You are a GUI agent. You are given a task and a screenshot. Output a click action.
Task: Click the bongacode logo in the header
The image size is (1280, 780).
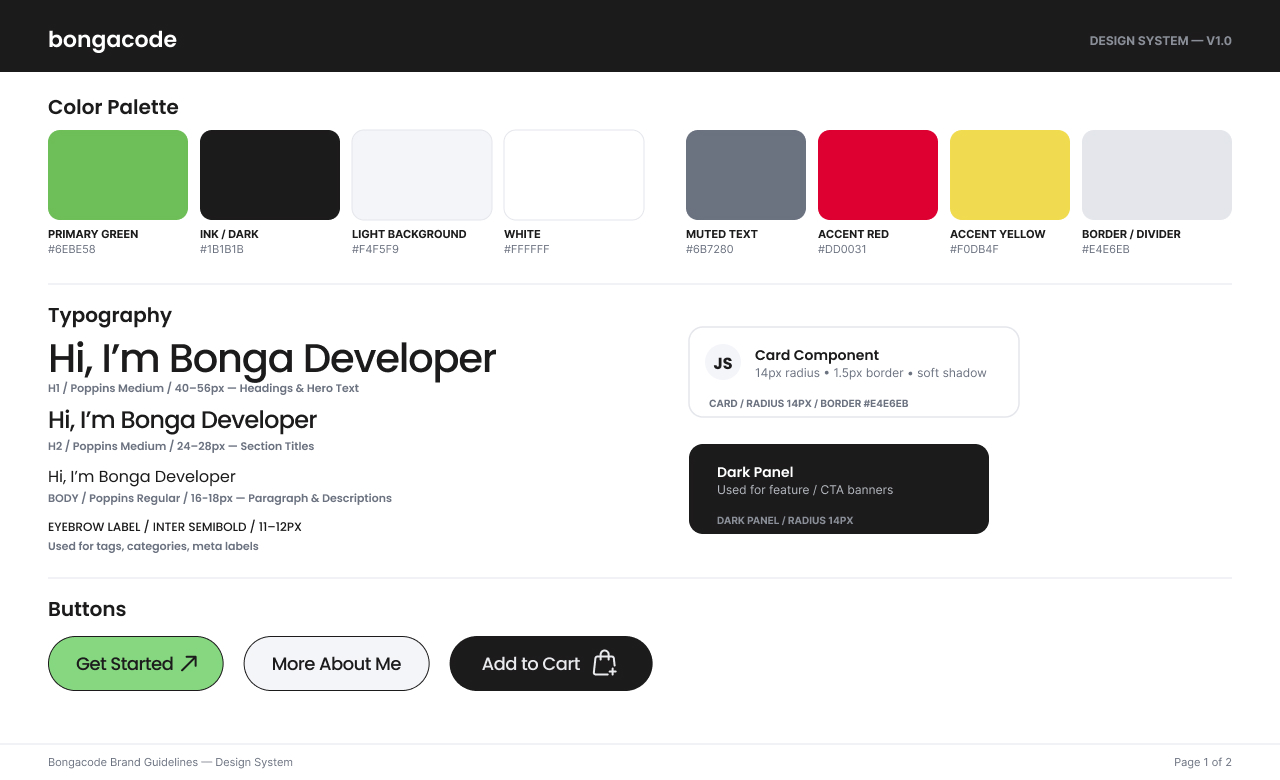112,40
